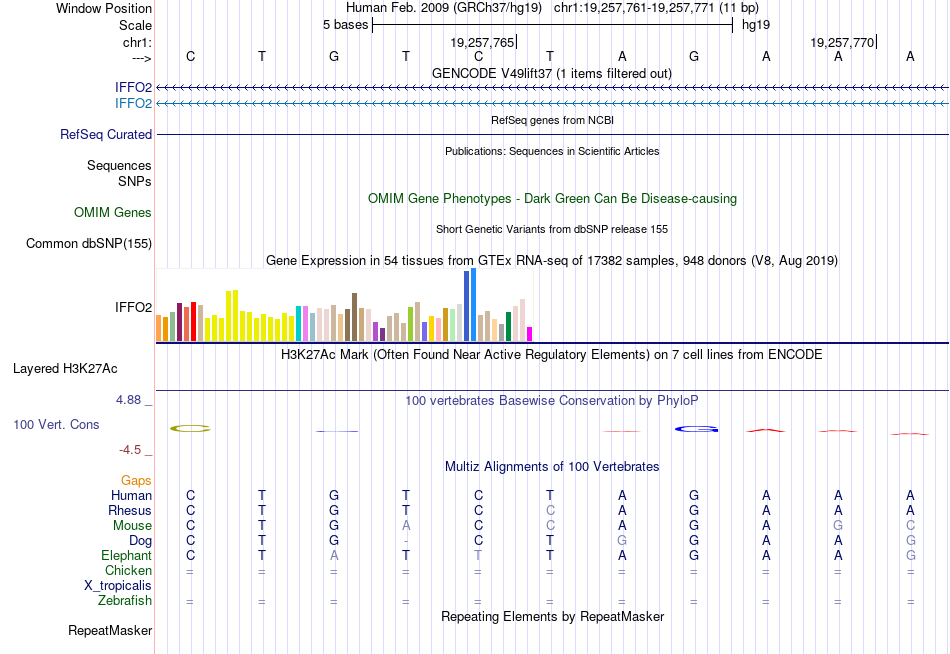Image resolution: width=950 pixels, height=654 pixels.
Task: Click the 19,257,765 position marker
Action: (483, 42)
